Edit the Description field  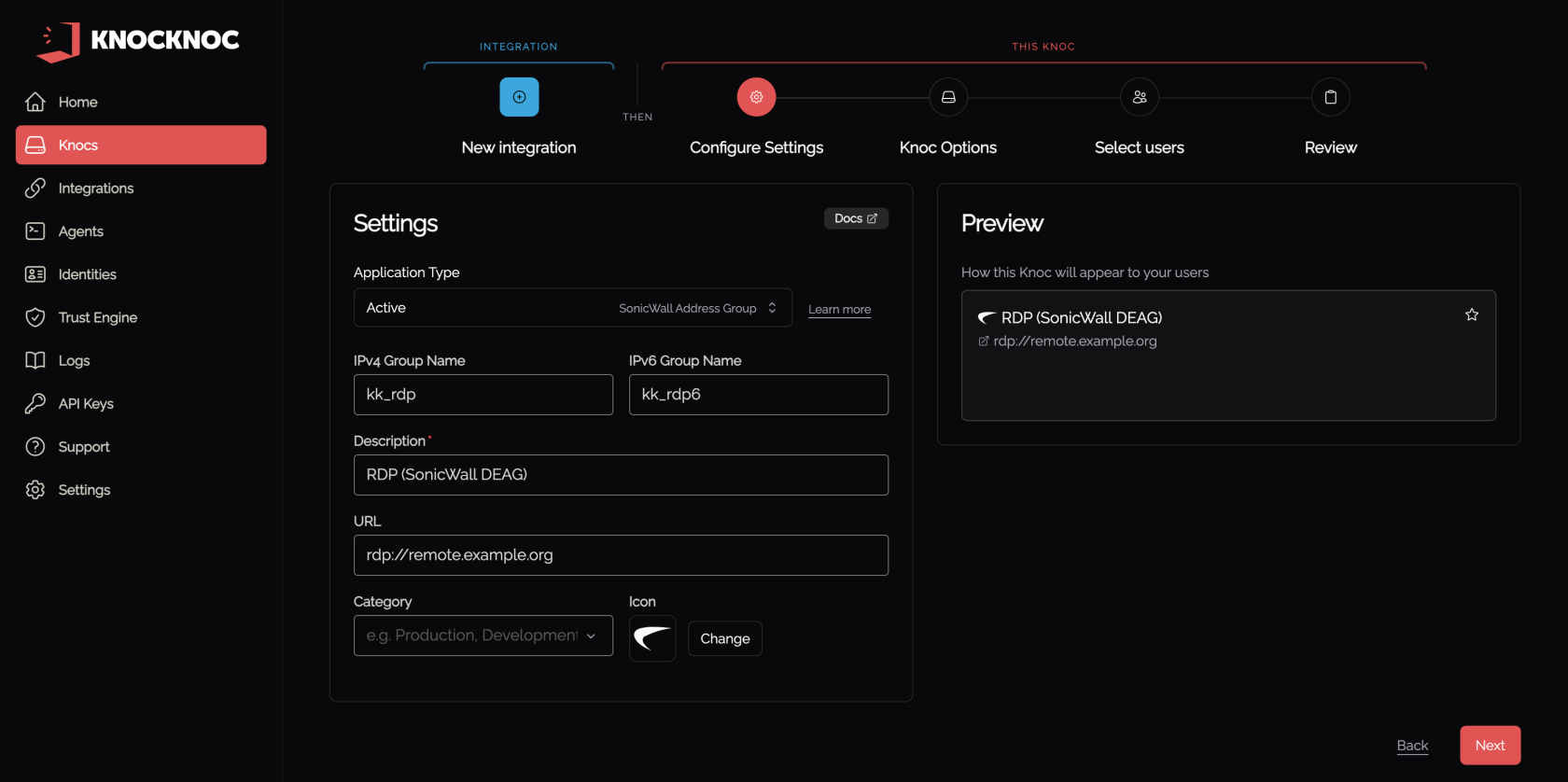pyautogui.click(x=621, y=475)
